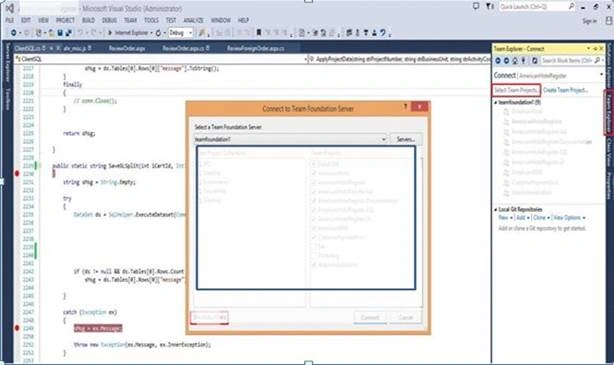The height and width of the screenshot is (365, 614).
Task: Click the Undo toolbar icon
Action: 80,33
